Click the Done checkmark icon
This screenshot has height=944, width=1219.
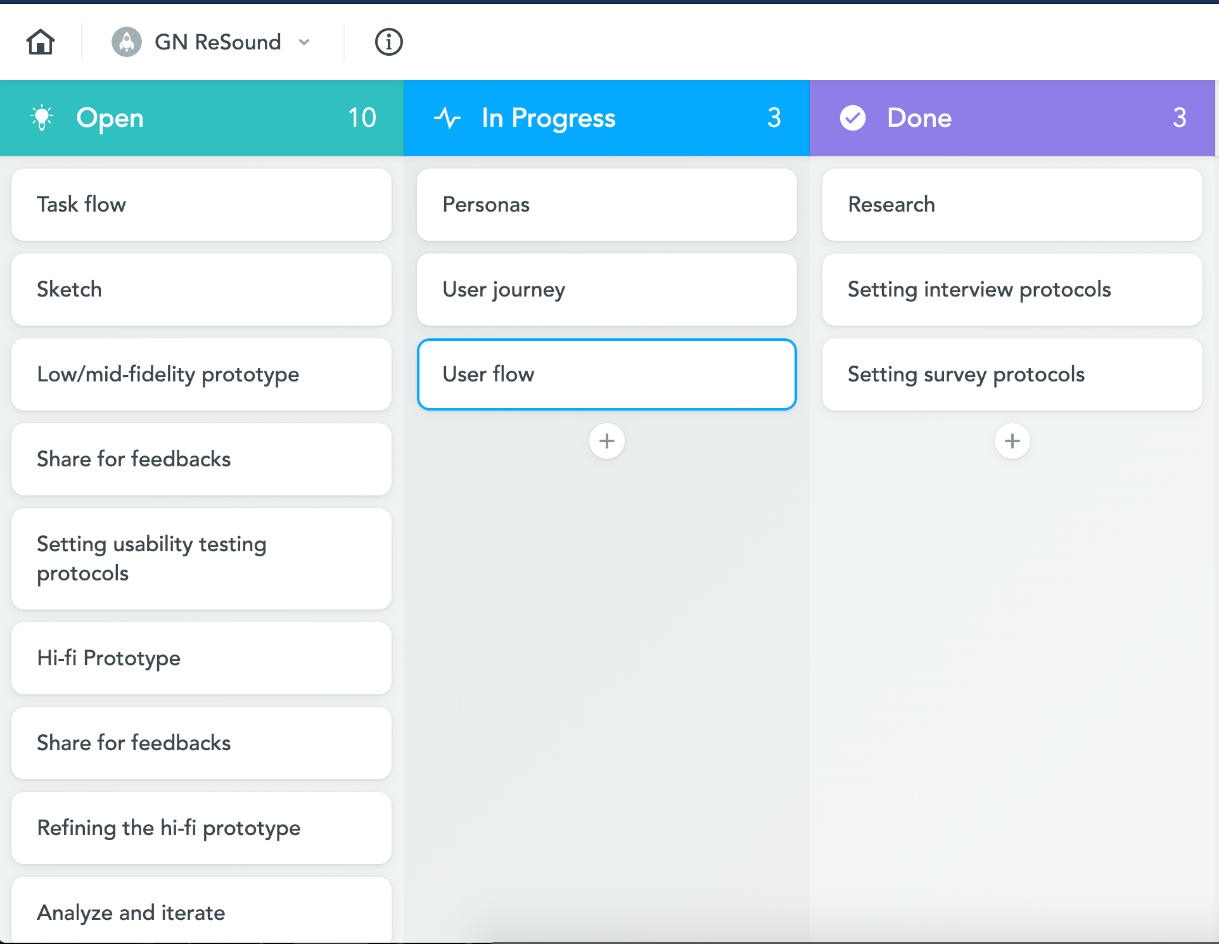pyautogui.click(x=852, y=118)
